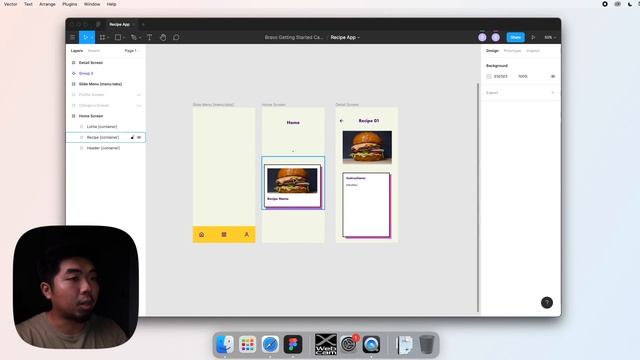Screen dimensions: 640x360
Task: Click the blue Share button
Action: [516, 37]
